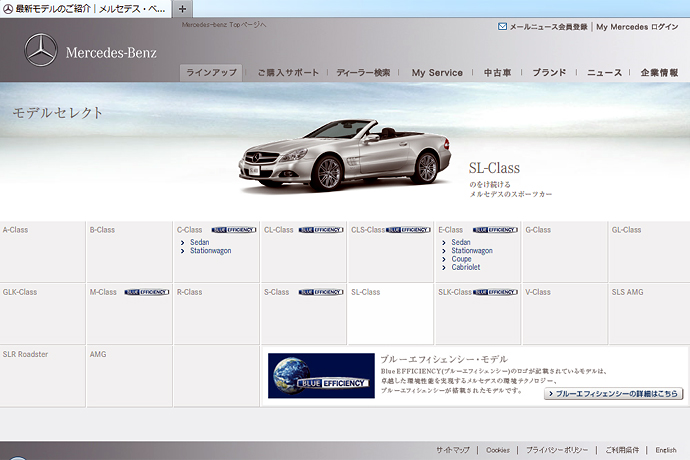Open the ラインアップ navigation tab
690x460 pixels.
click(211, 73)
